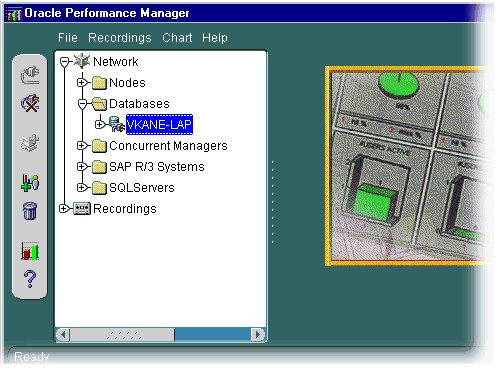Click the Ready status bar text

click(x=32, y=357)
